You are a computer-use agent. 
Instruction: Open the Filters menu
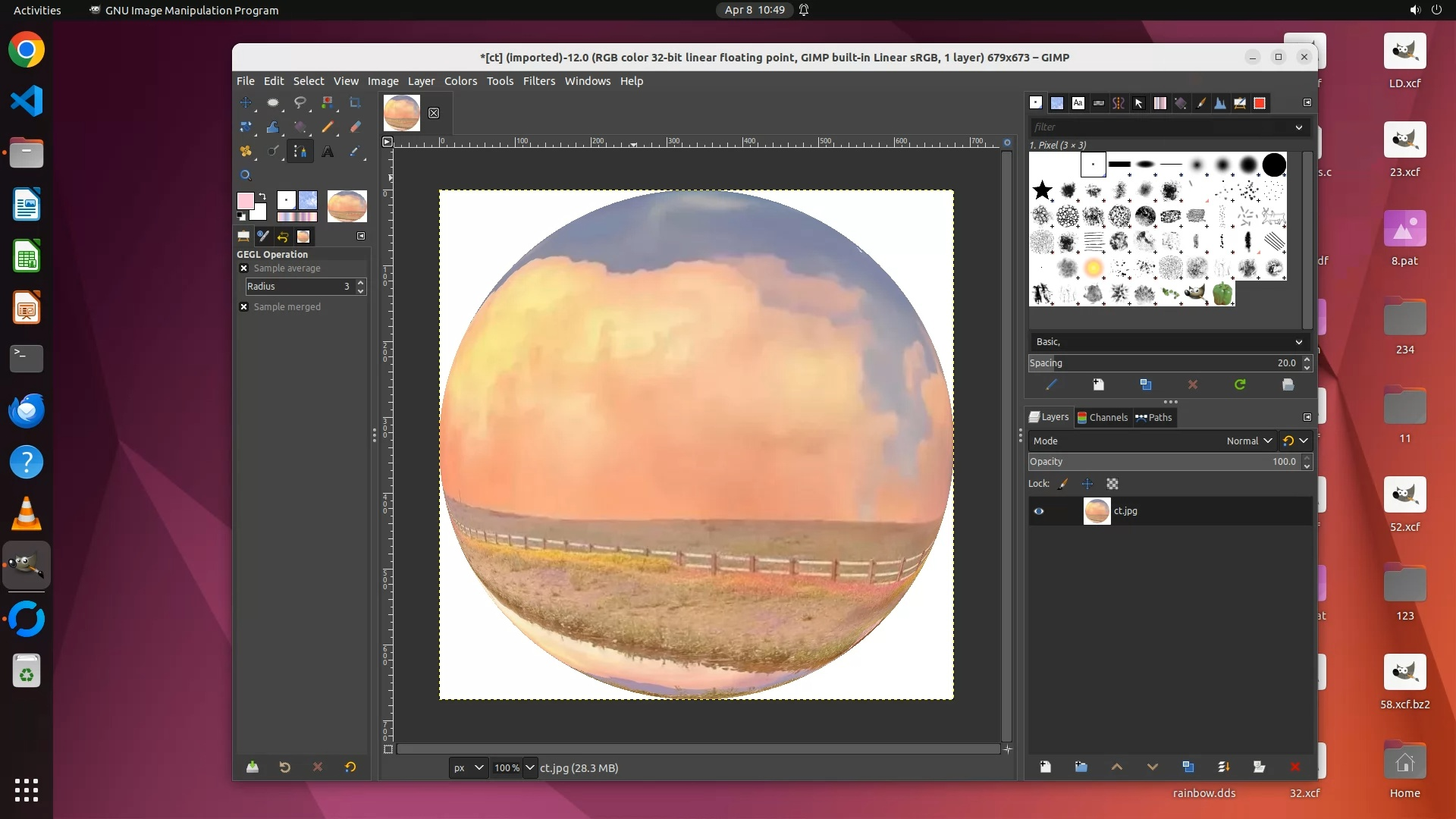[x=538, y=81]
